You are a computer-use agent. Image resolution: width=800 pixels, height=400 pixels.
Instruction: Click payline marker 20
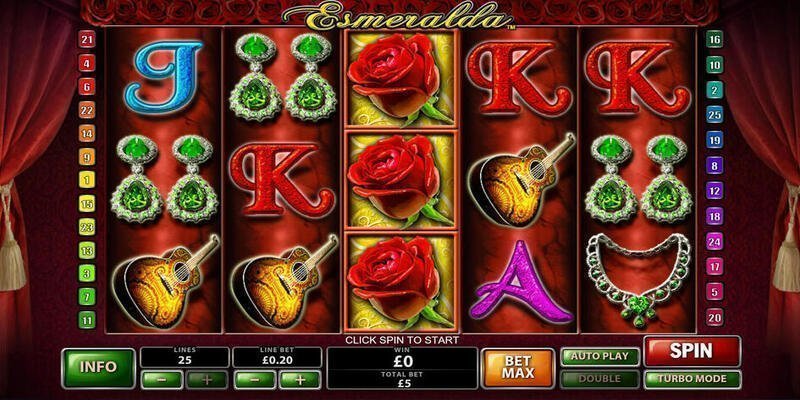pyautogui.click(x=714, y=318)
